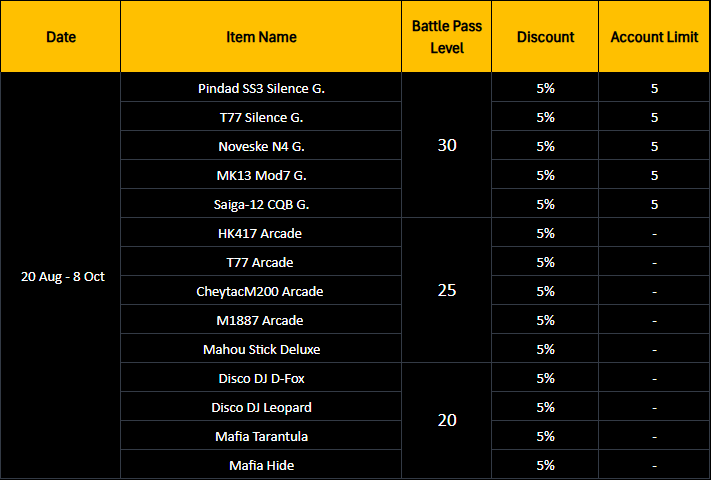711x480 pixels.
Task: Select the M1887 Arcade item name
Action: click(261, 320)
